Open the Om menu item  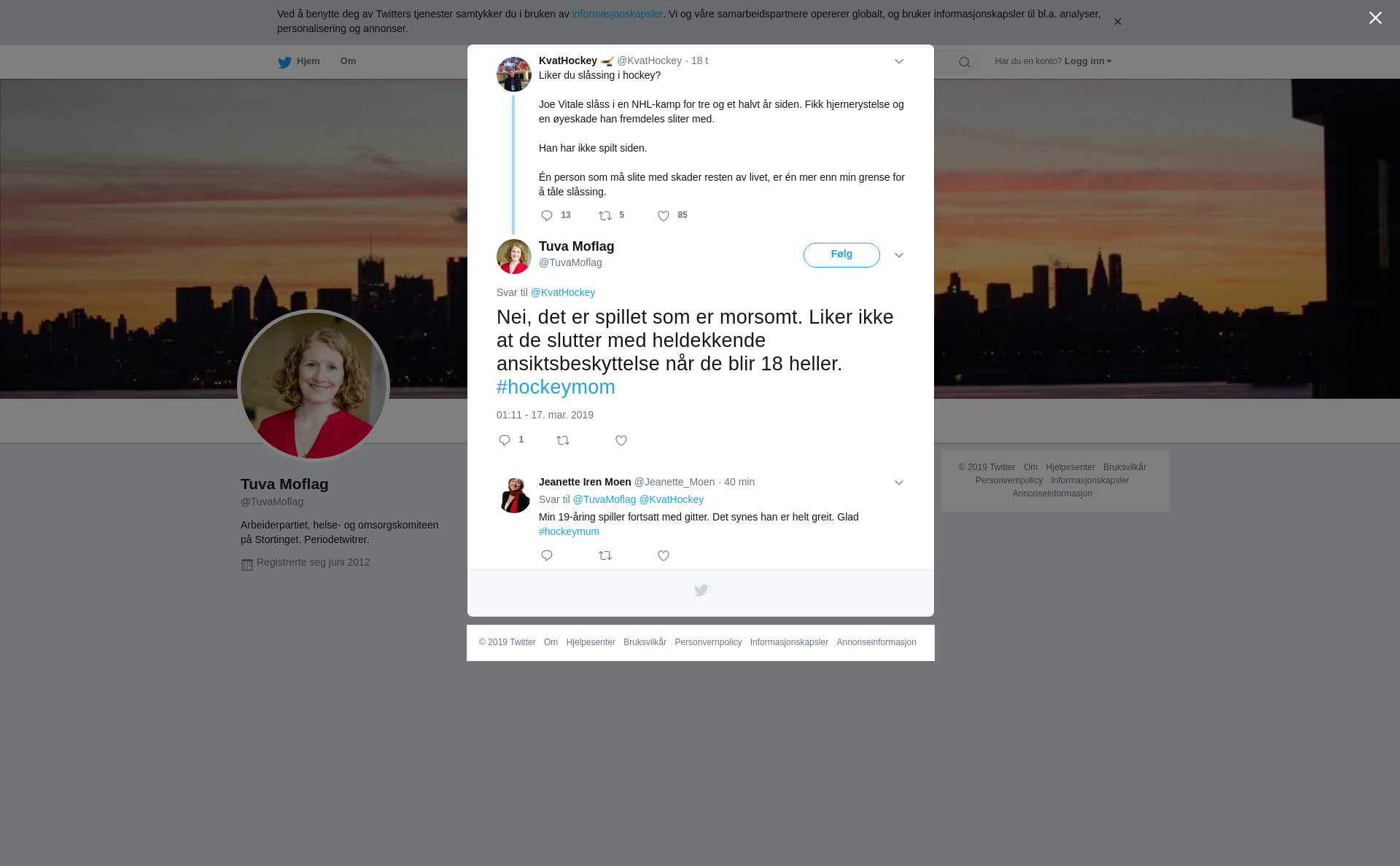348,61
